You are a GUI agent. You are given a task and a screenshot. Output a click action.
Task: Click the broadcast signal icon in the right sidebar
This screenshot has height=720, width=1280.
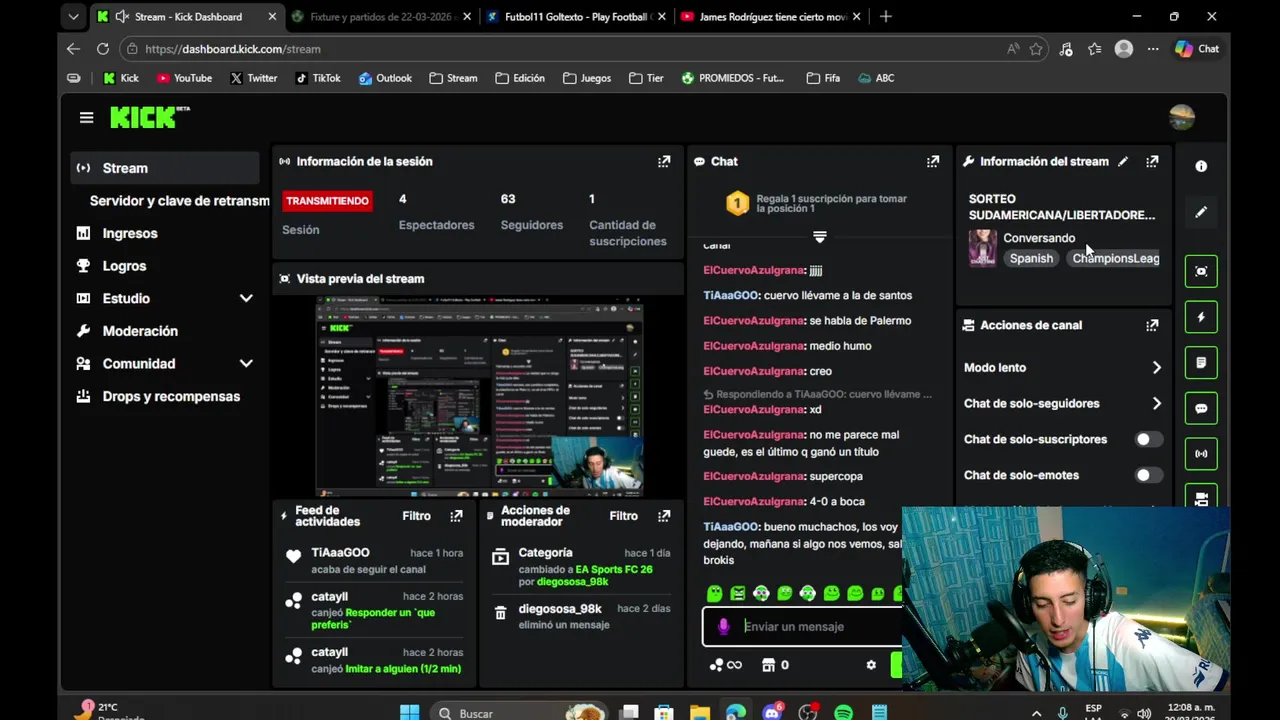coord(1201,454)
